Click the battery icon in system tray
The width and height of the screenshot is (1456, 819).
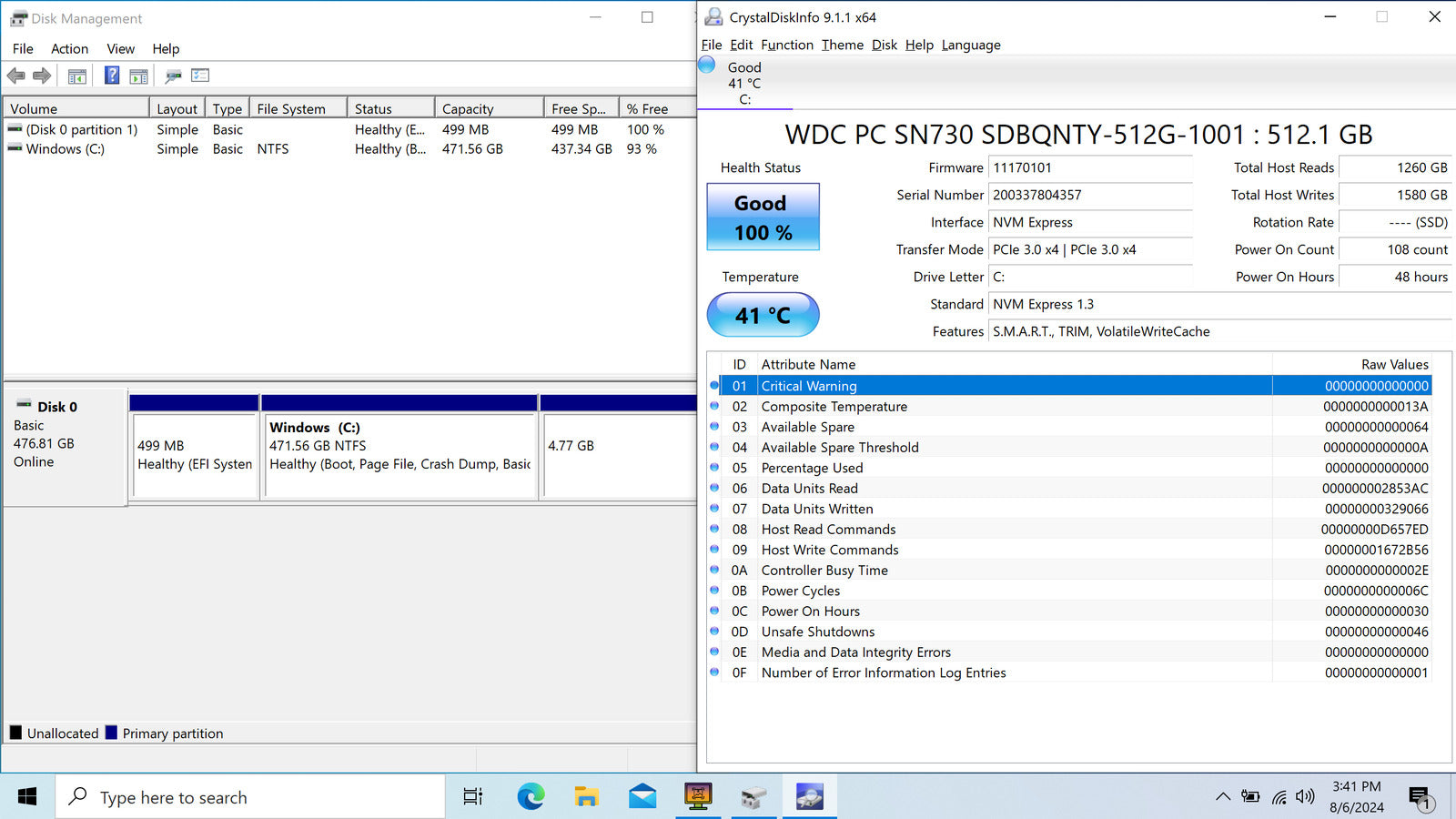pyautogui.click(x=1250, y=796)
